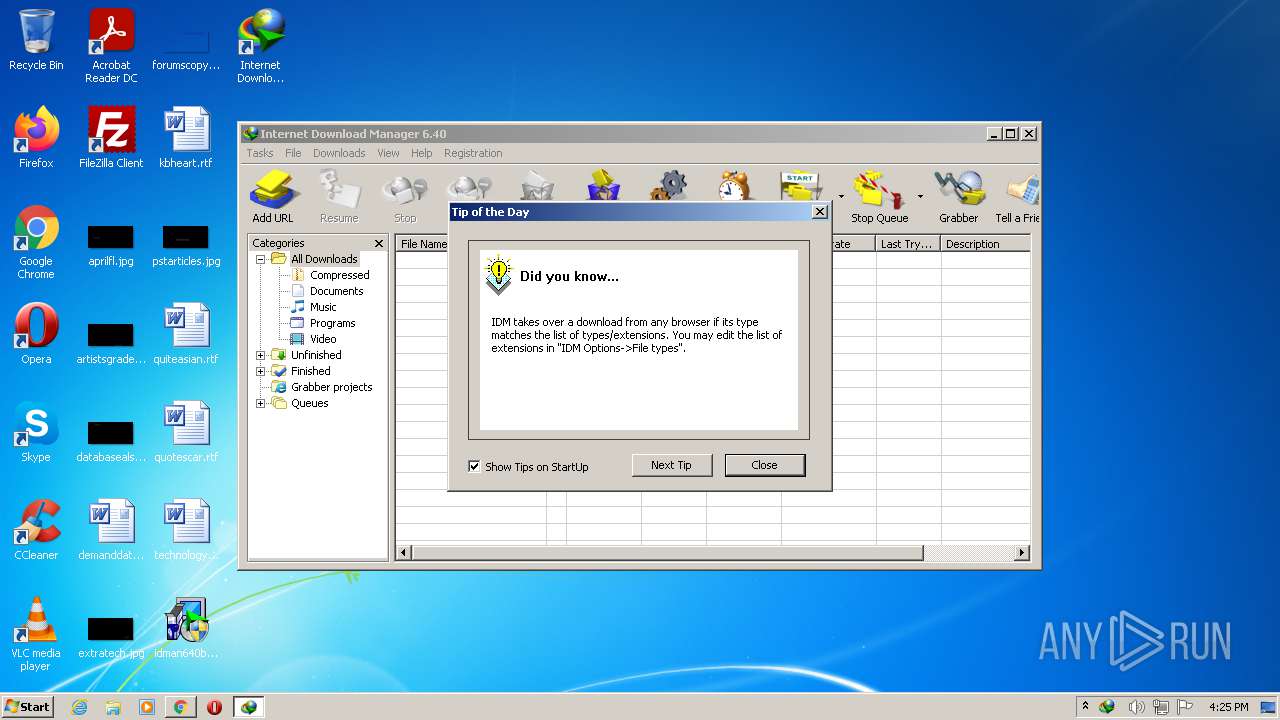The height and width of the screenshot is (720, 1280).
Task: Select the quiteasian.rtf desktop file
Action: (186, 334)
